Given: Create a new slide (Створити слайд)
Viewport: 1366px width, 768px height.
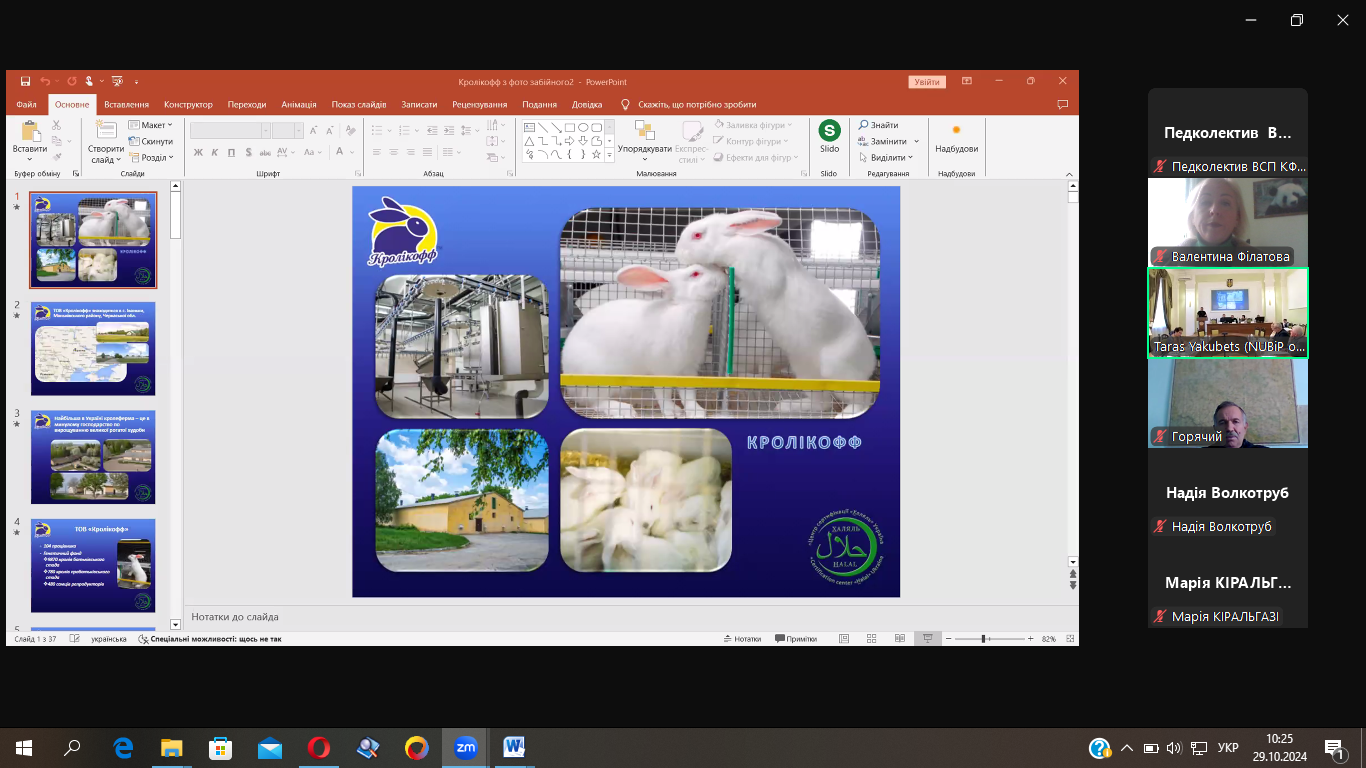Looking at the screenshot, I should coord(106,141).
